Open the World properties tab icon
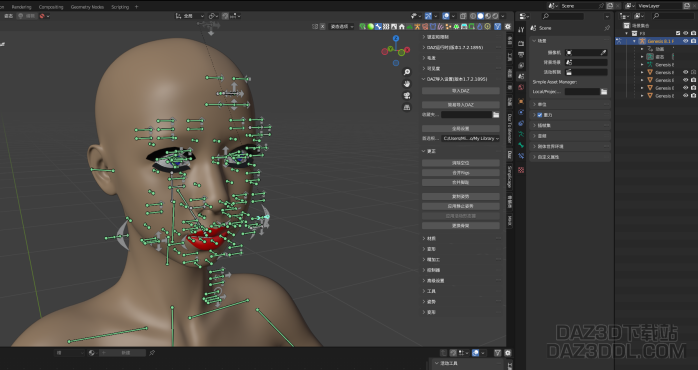The width and height of the screenshot is (698, 370). pos(521,88)
